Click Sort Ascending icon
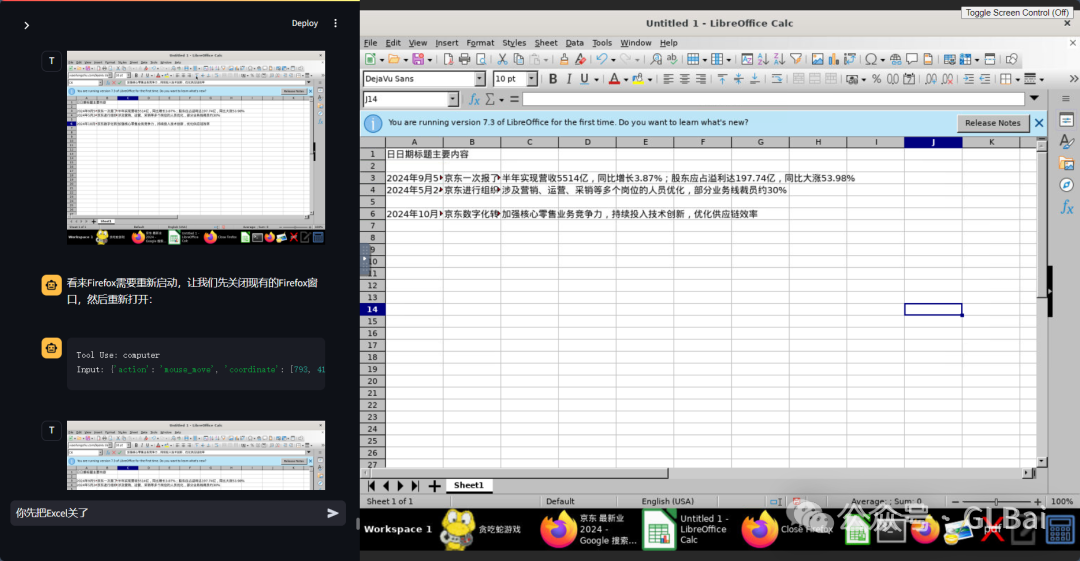 click(763, 59)
